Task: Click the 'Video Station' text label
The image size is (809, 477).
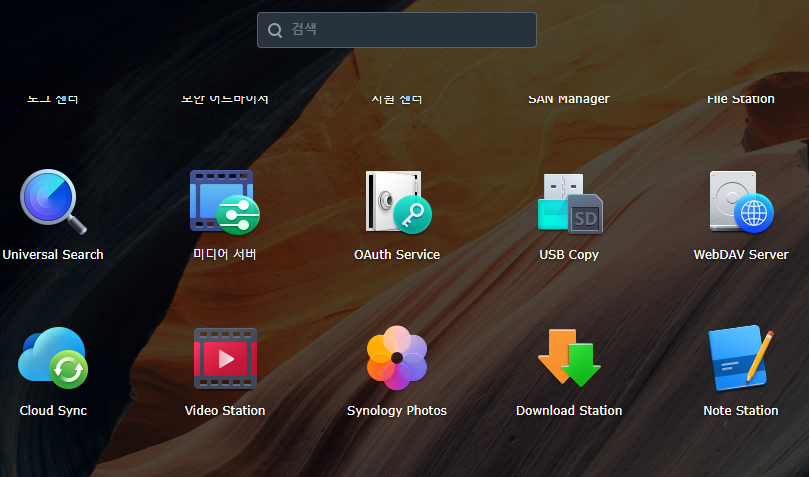Action: (225, 410)
